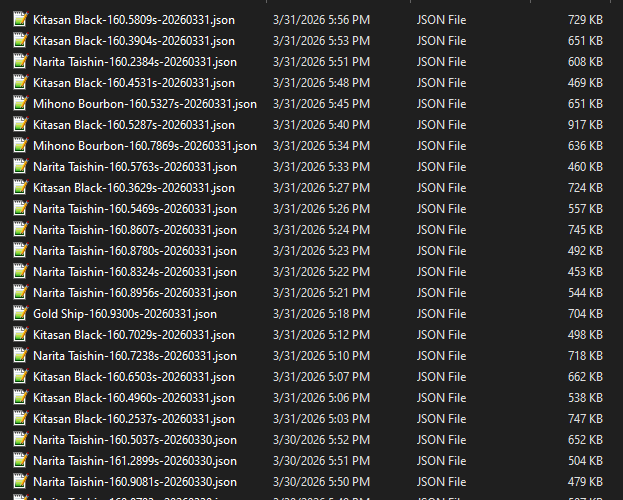Click the 917 KB size value
The image size is (623, 500).
point(585,125)
